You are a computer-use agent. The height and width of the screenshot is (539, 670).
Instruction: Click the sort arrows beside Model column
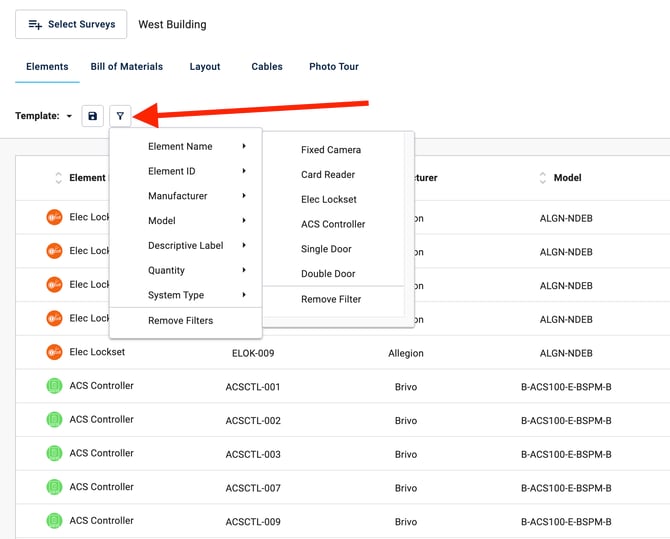coord(544,178)
